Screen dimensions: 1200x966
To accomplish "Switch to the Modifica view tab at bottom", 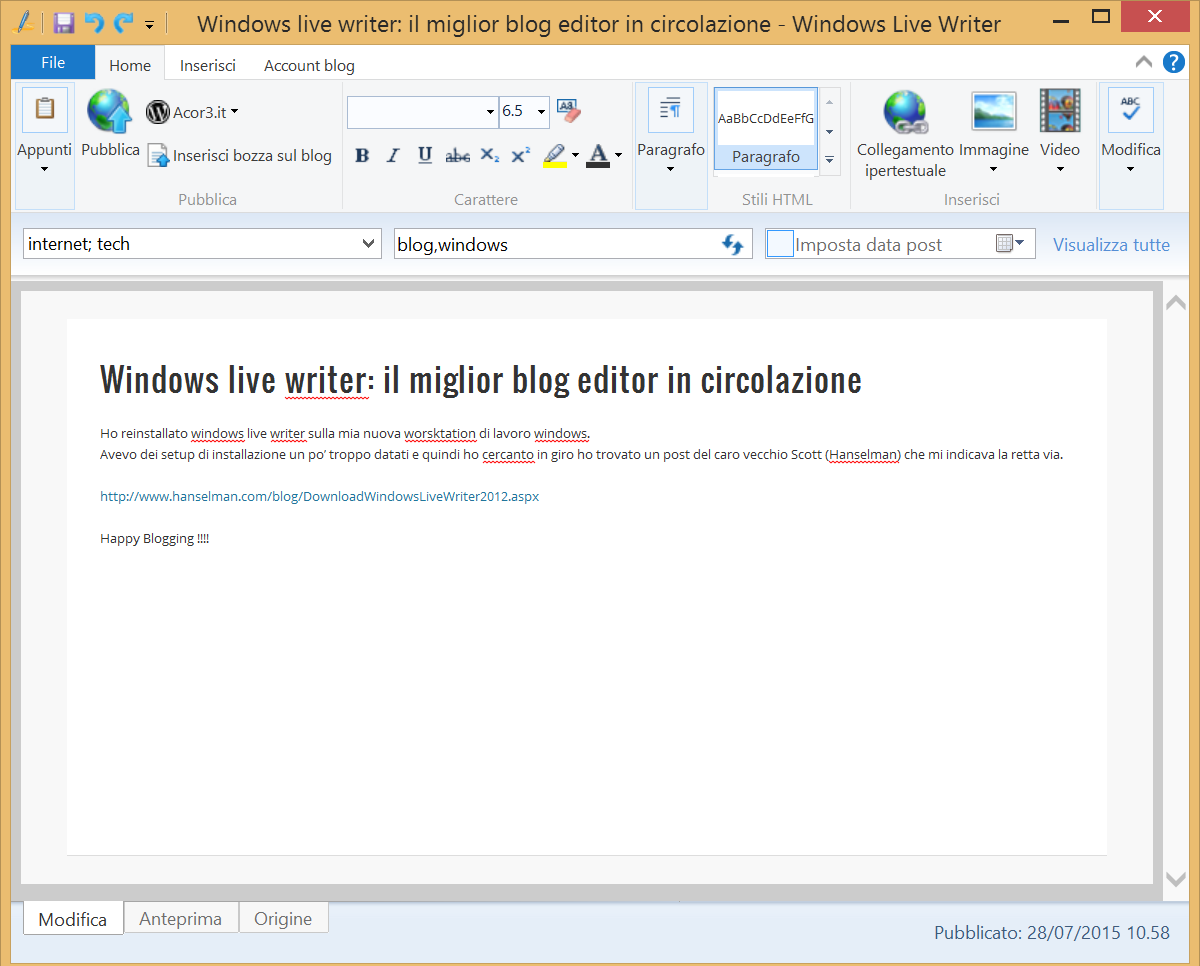I will (73, 919).
